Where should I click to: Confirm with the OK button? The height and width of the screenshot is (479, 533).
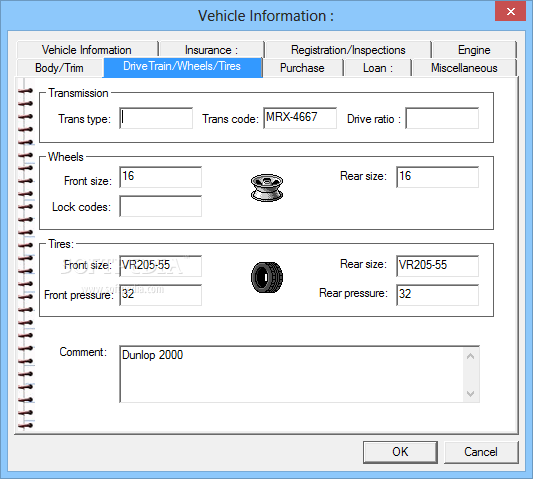[x=400, y=452]
